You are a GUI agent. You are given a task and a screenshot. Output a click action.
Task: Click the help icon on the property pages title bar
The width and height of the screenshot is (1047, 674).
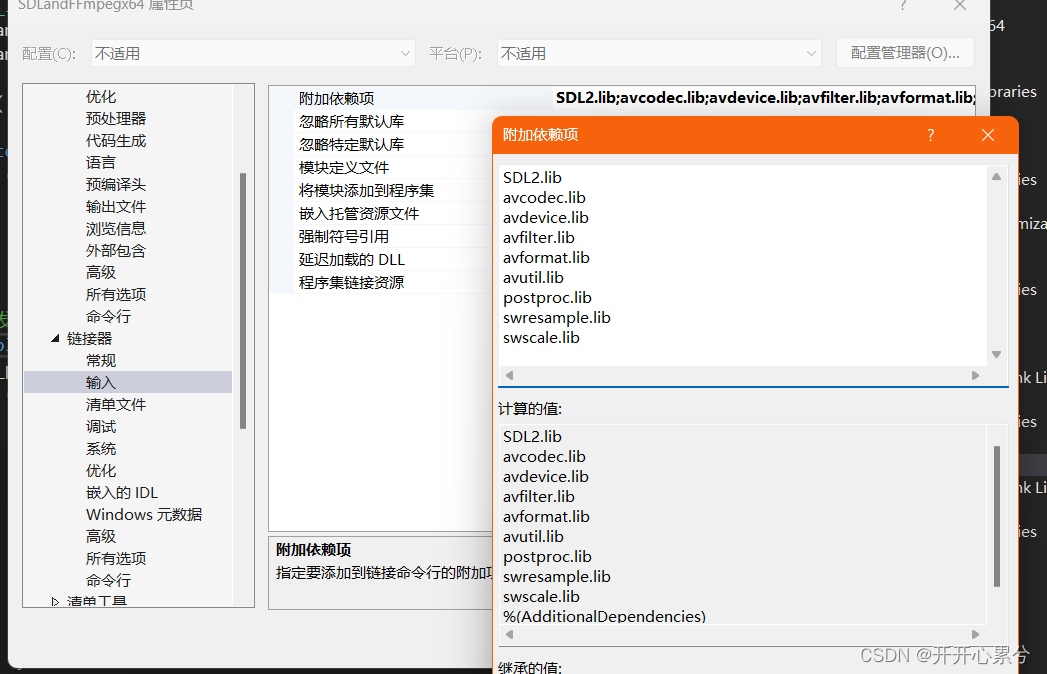(903, 7)
